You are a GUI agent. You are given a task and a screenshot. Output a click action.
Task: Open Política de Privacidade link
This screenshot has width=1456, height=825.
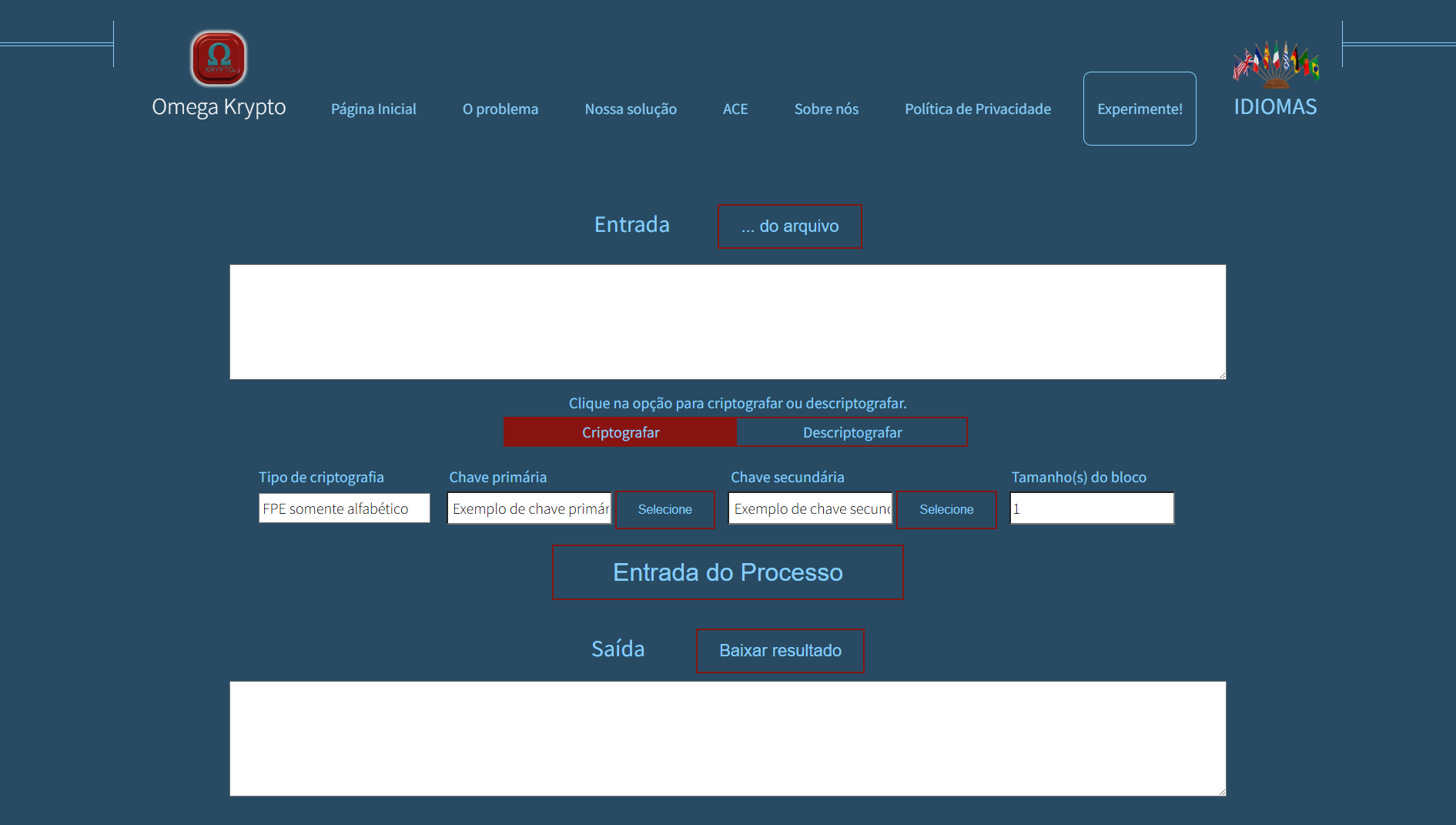[x=977, y=109]
